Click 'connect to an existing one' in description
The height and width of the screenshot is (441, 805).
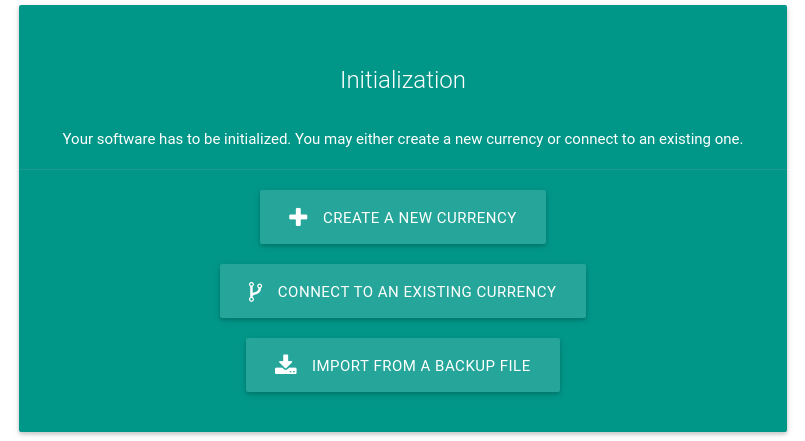tap(654, 139)
